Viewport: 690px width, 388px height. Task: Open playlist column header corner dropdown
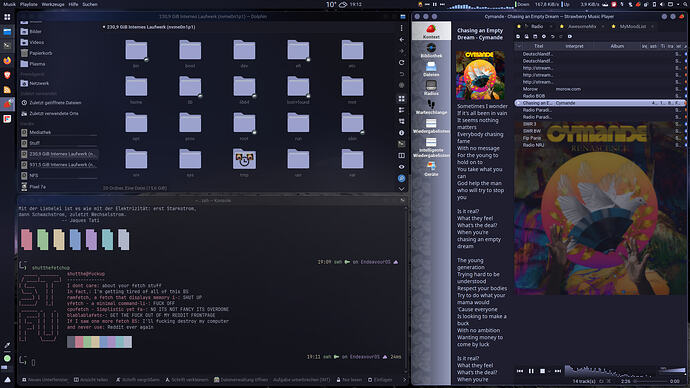[518, 46]
